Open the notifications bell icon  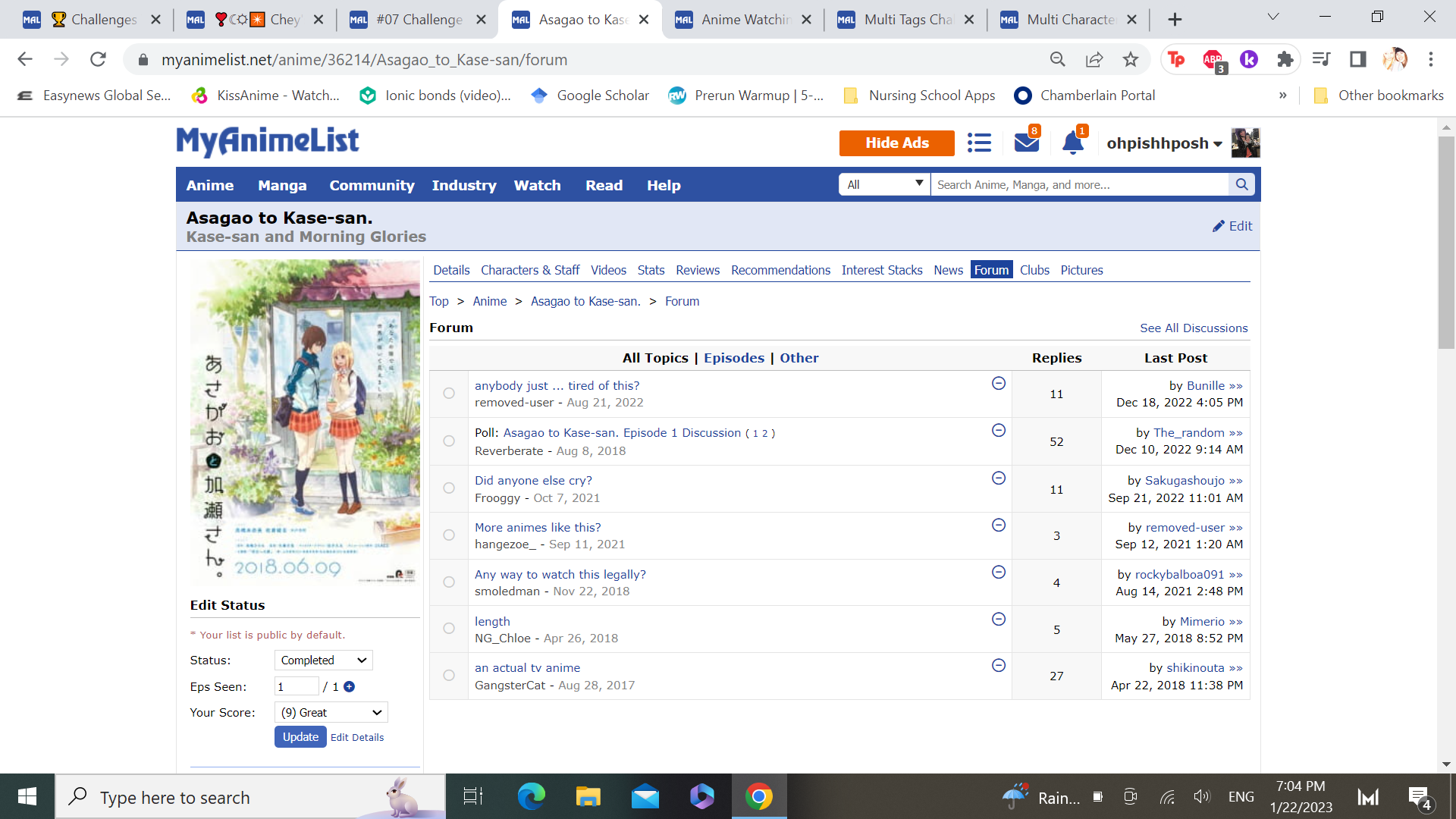point(1072,143)
